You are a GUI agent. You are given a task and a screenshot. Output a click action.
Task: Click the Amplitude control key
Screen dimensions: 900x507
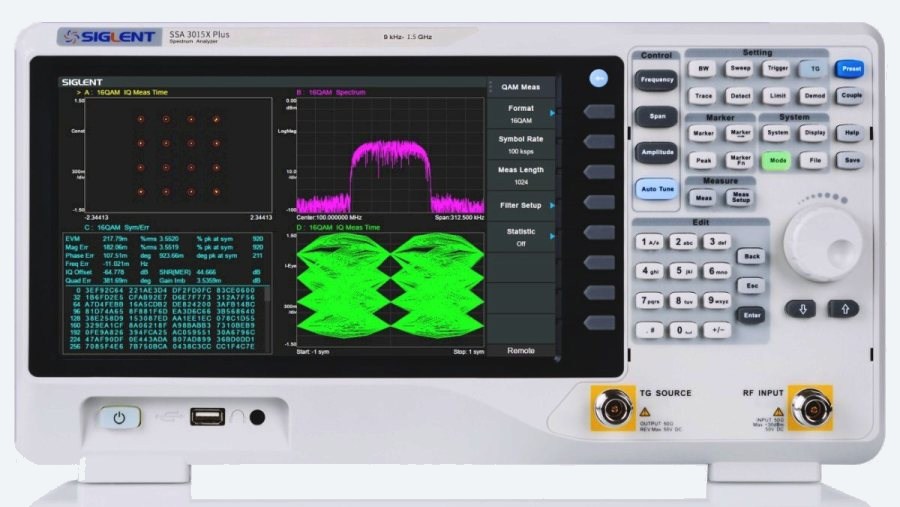coord(657,153)
